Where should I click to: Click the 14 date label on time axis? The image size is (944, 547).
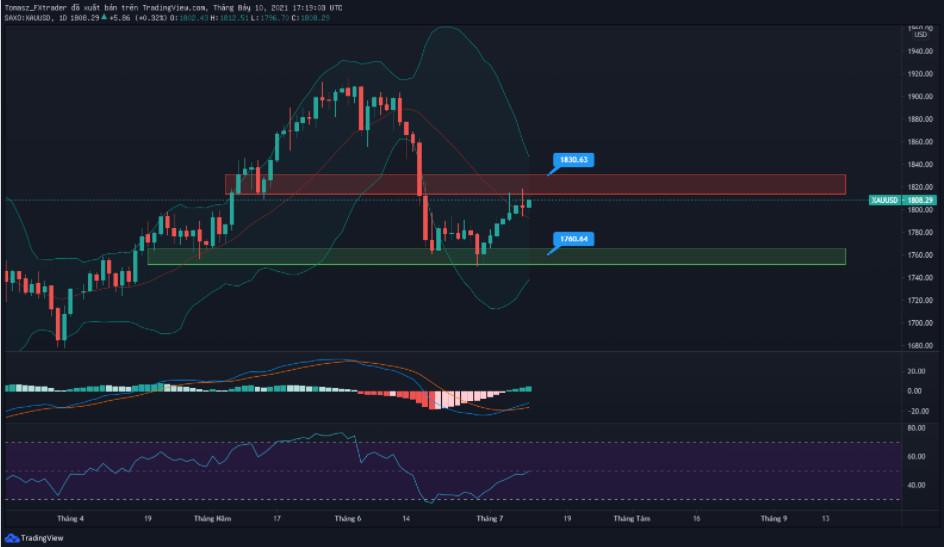coord(406,518)
